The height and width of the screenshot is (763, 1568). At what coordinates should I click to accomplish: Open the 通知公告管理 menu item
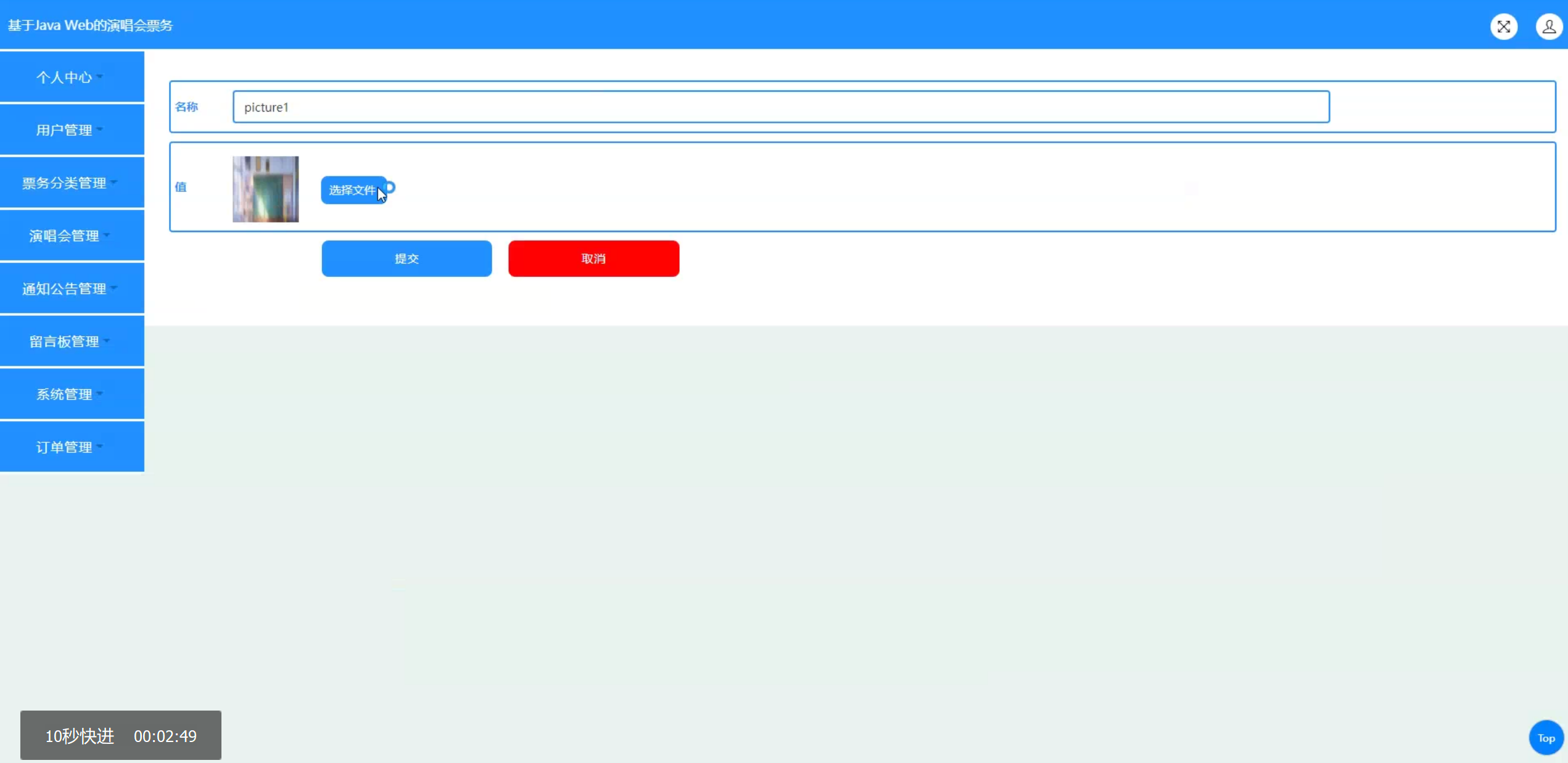(x=72, y=289)
